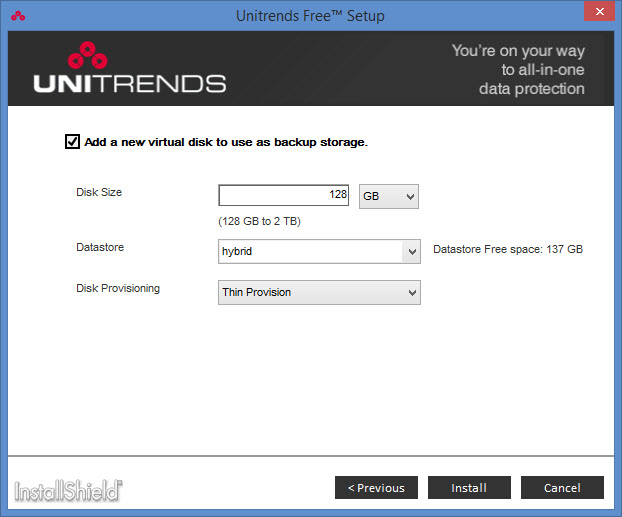Click the Disk Provisioning label
Image resolution: width=622 pixels, height=517 pixels.
tap(118, 288)
